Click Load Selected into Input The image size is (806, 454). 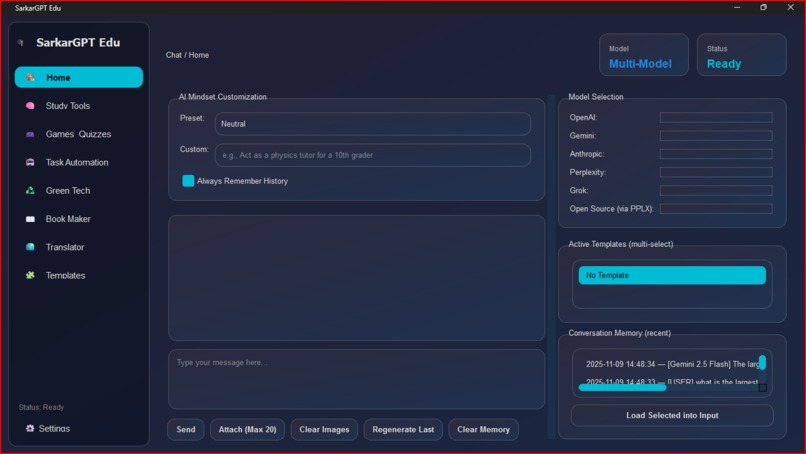point(672,415)
